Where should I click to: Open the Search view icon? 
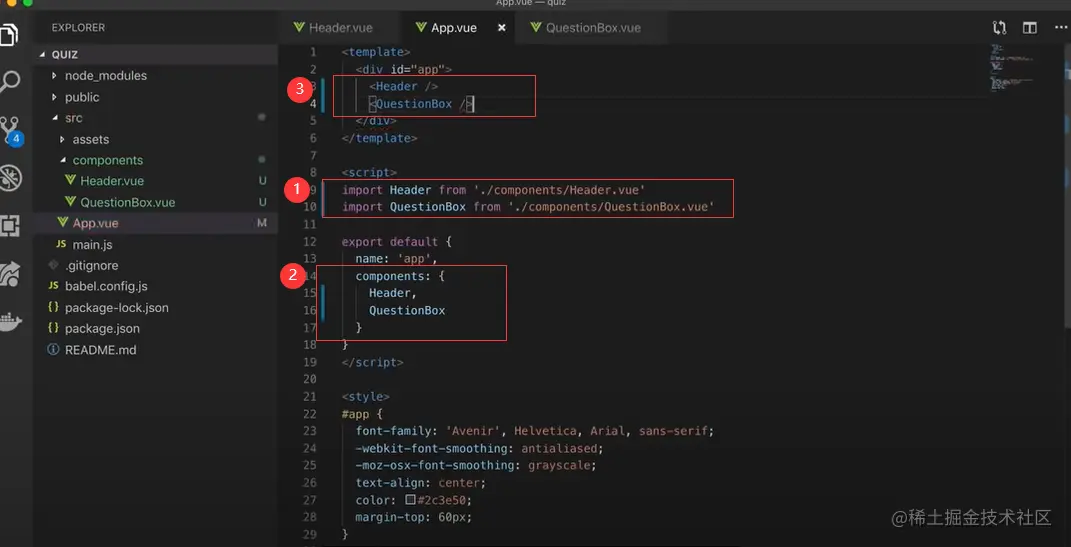click(10, 82)
